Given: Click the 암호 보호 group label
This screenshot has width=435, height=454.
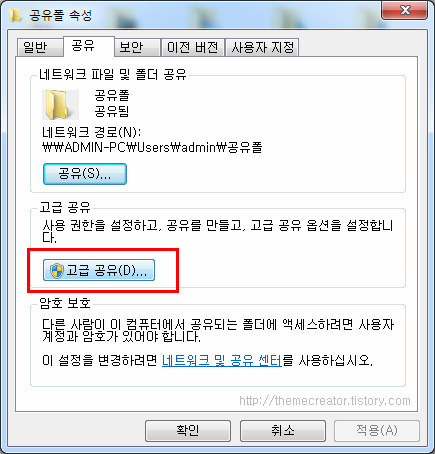Looking at the screenshot, I should 65,303.
